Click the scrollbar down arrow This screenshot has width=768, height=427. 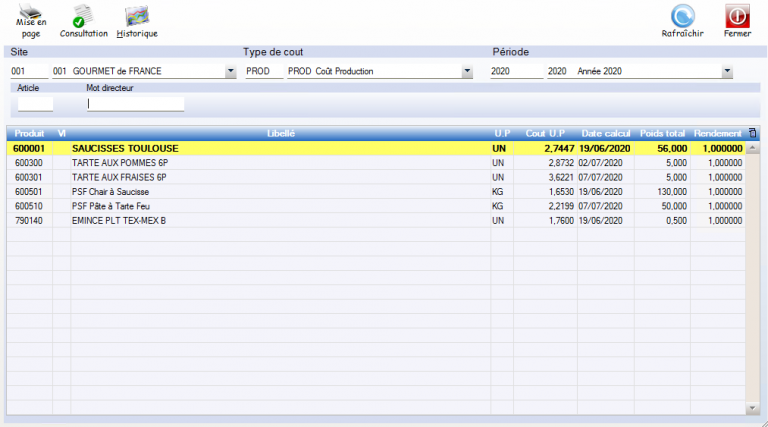pos(753,408)
